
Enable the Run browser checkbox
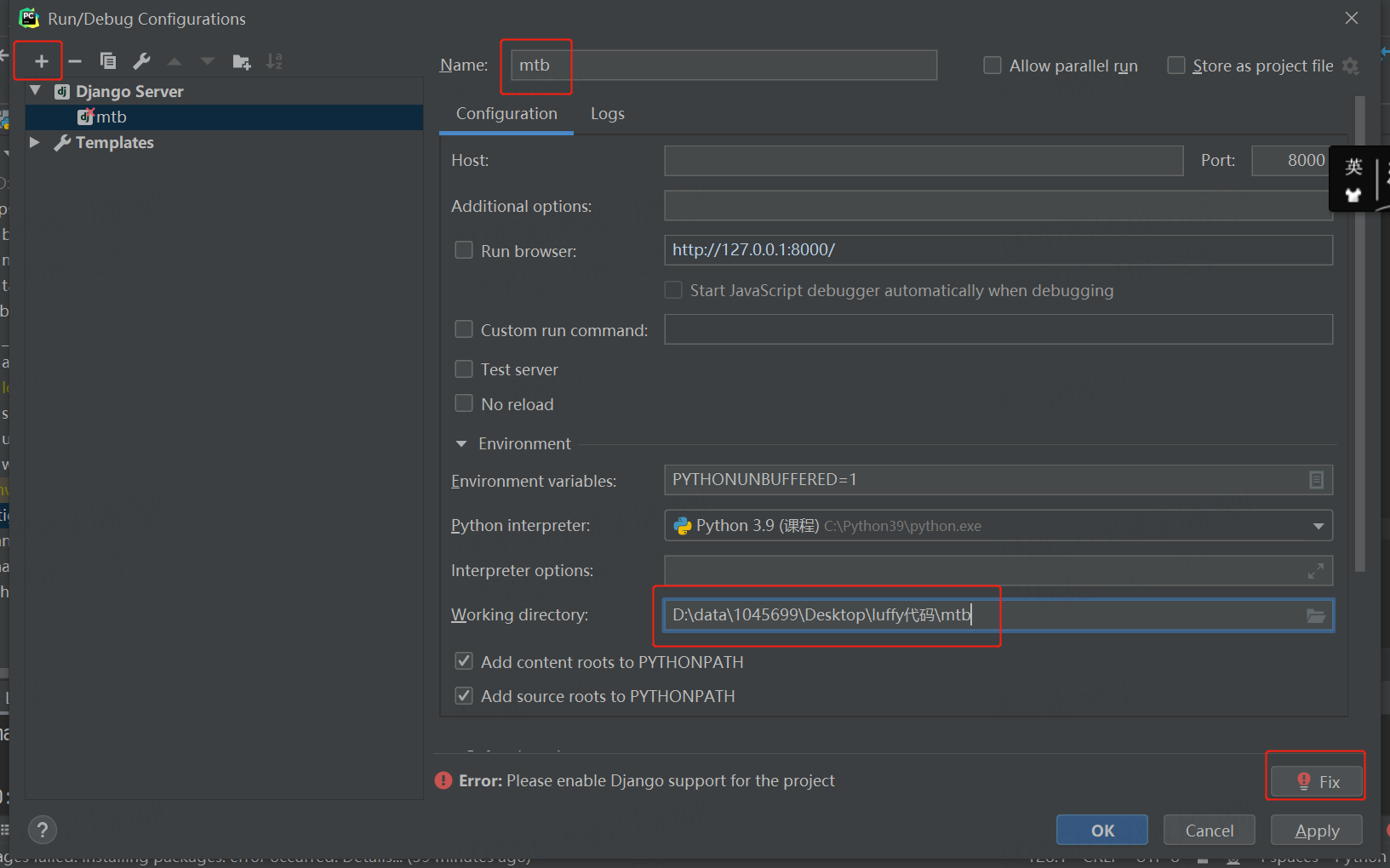click(x=464, y=250)
